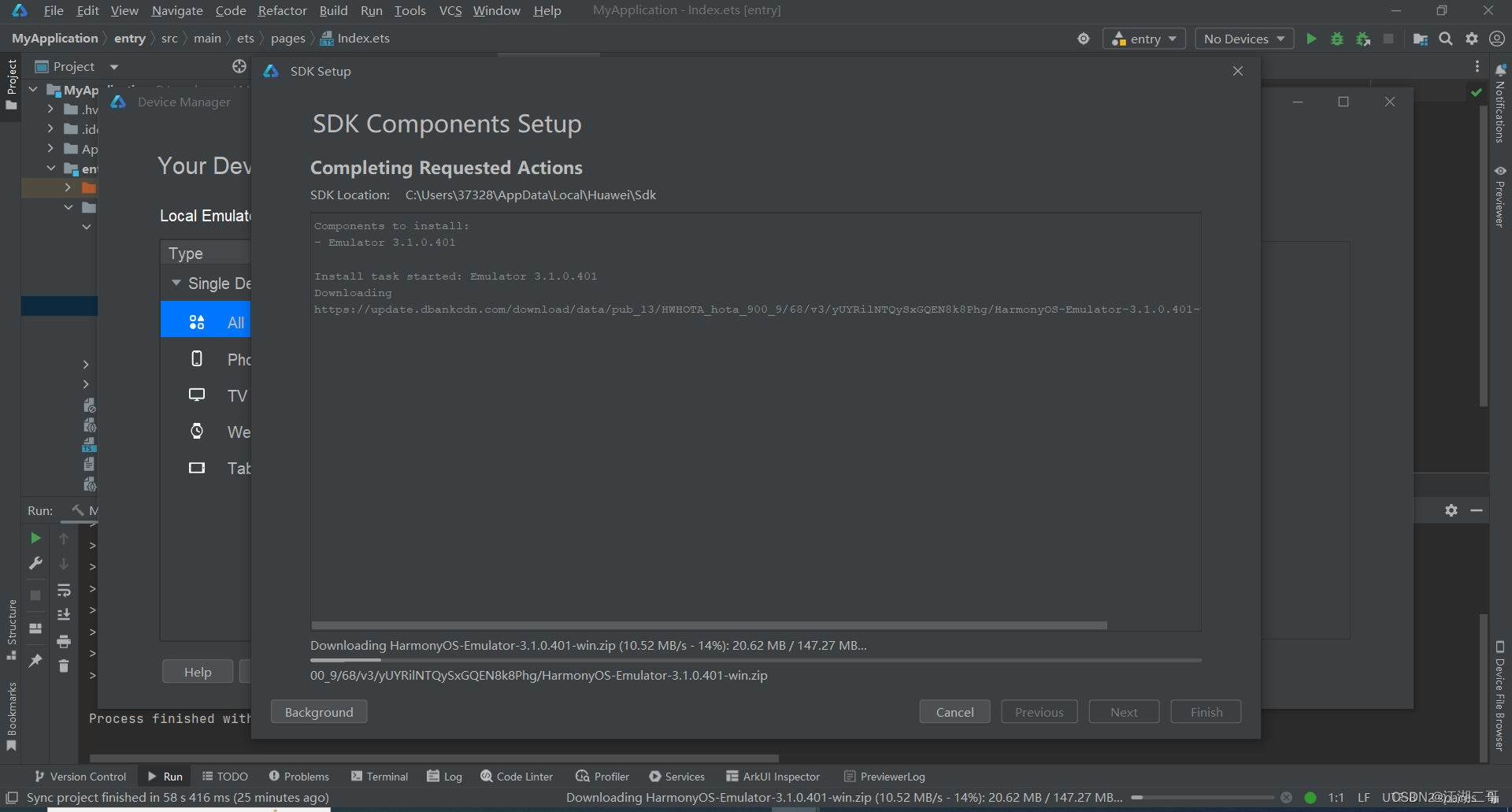
Task: Toggle the Previewer tool window
Action: 1500,196
